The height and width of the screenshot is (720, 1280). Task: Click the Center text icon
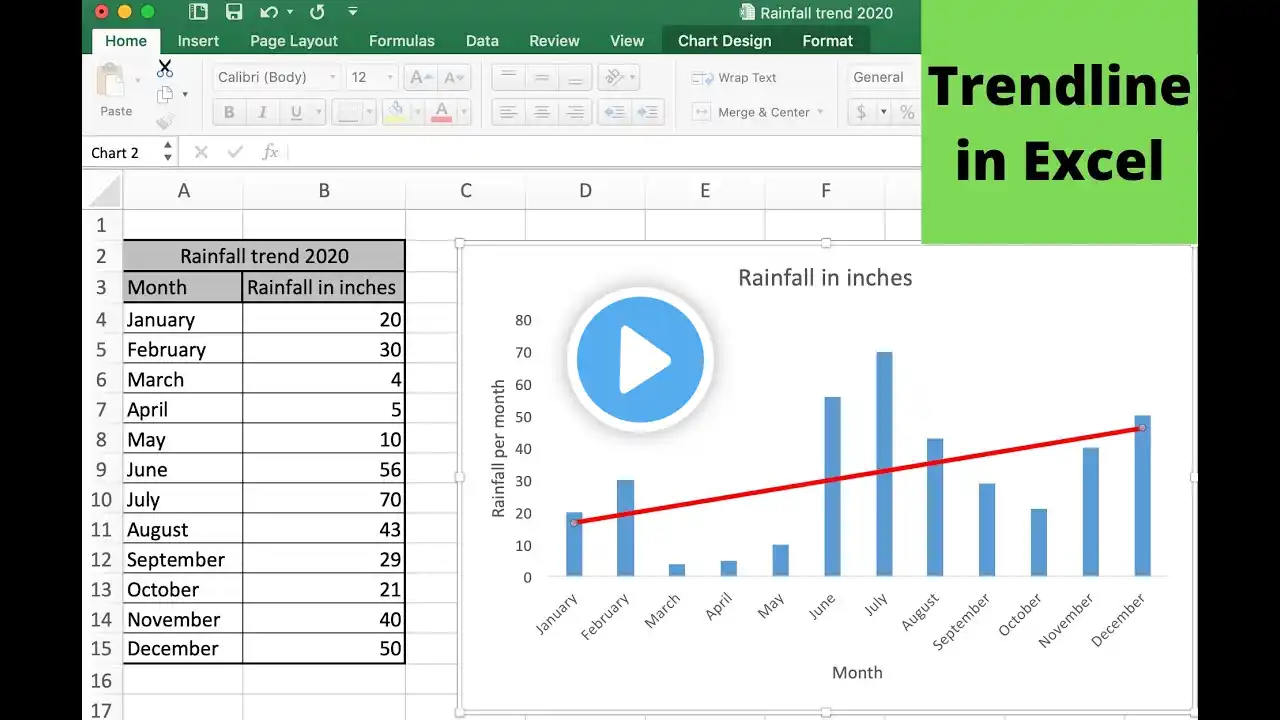pyautogui.click(x=541, y=112)
